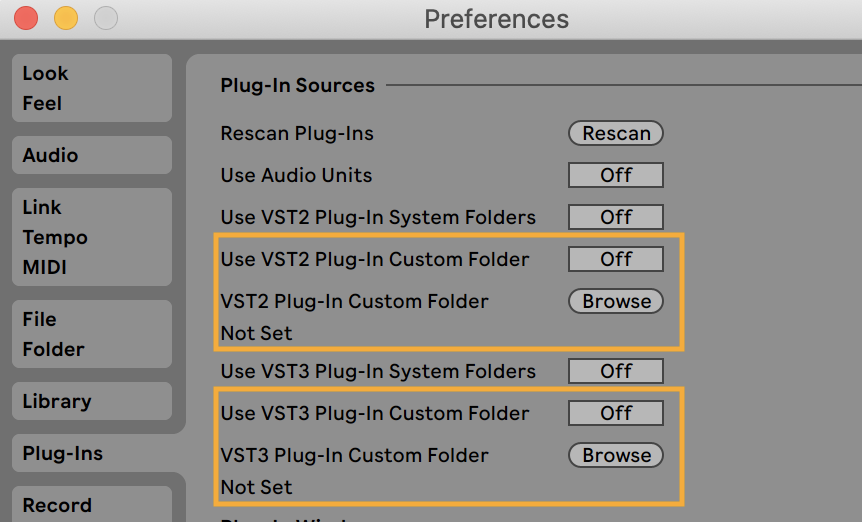
Task: Open the Look Feel preferences tab
Action: (x=90, y=88)
